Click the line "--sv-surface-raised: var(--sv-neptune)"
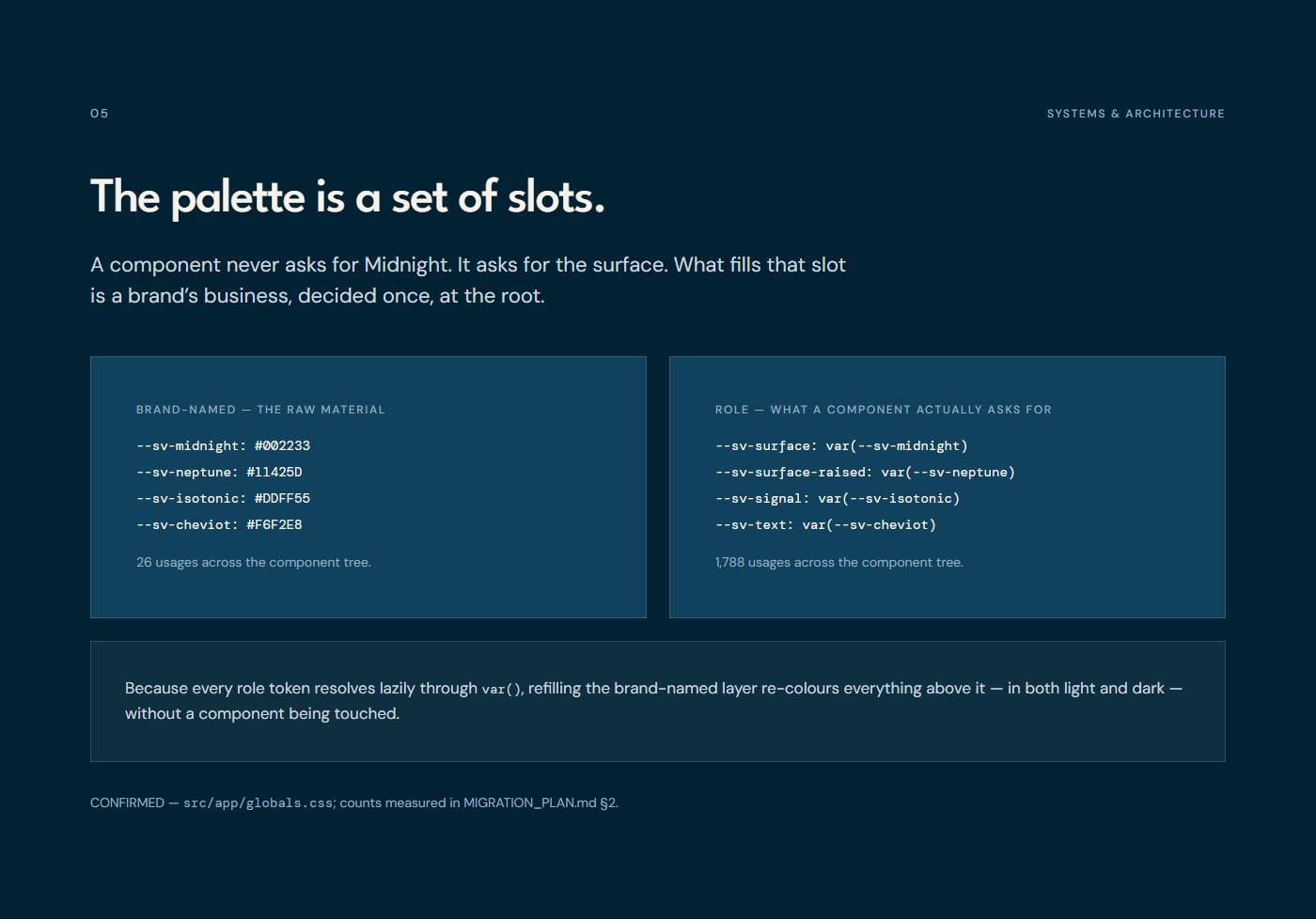Image resolution: width=1316 pixels, height=919 pixels. click(865, 473)
